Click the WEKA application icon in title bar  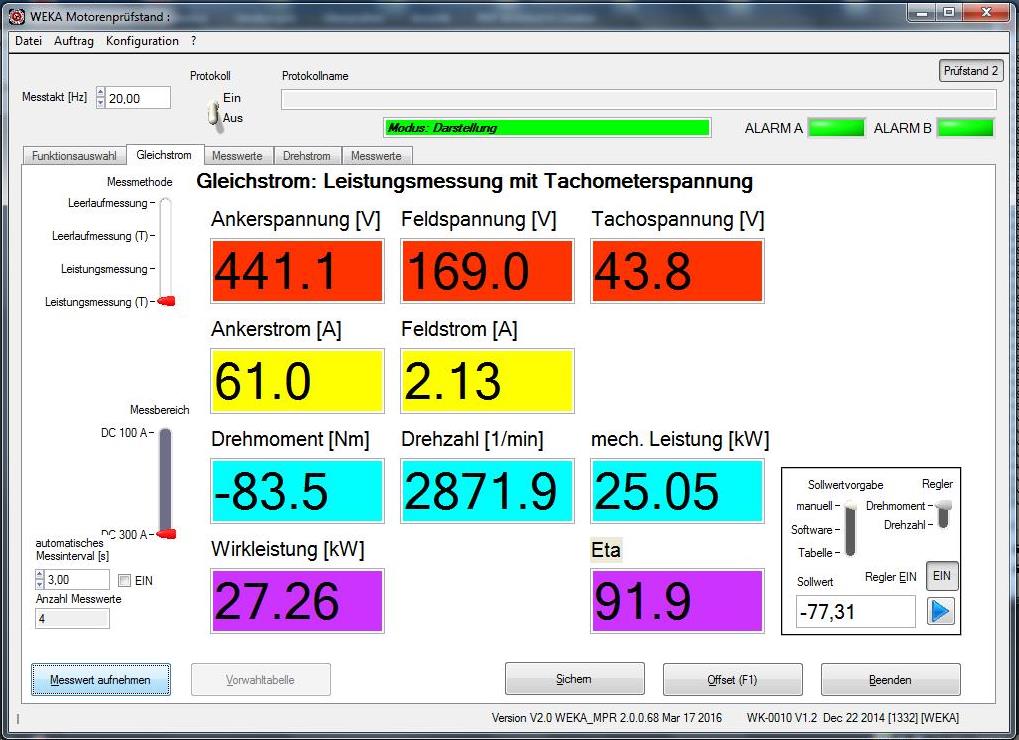coord(16,17)
